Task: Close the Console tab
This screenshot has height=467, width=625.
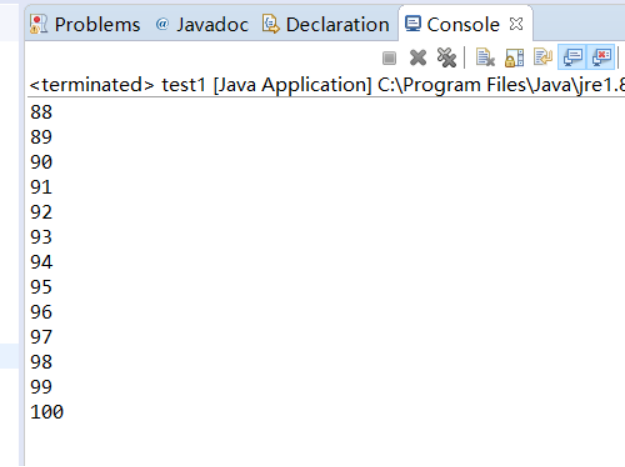Action: point(516,23)
